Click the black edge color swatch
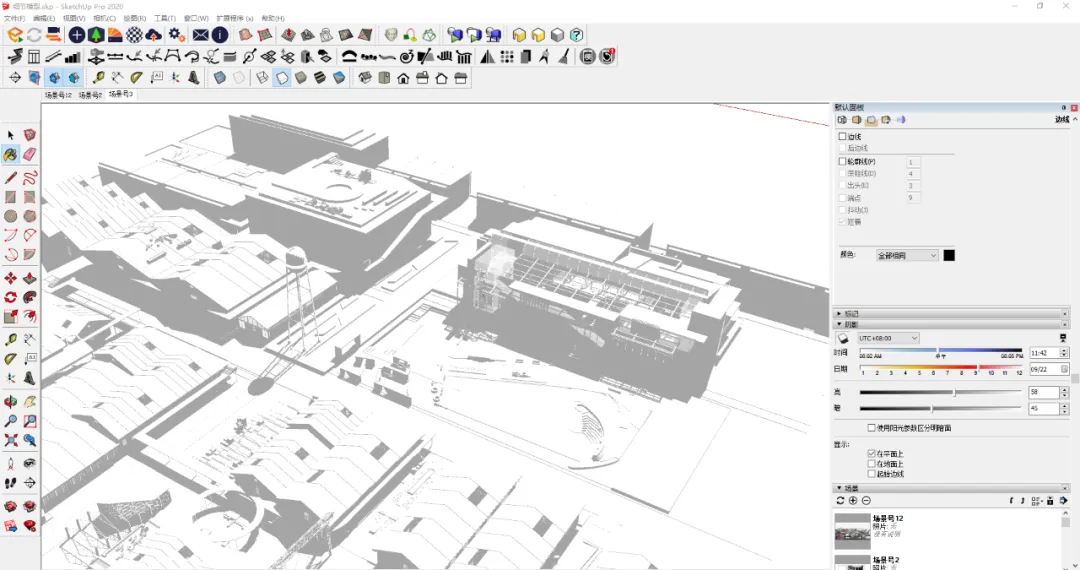The image size is (1080, 570). 949,255
